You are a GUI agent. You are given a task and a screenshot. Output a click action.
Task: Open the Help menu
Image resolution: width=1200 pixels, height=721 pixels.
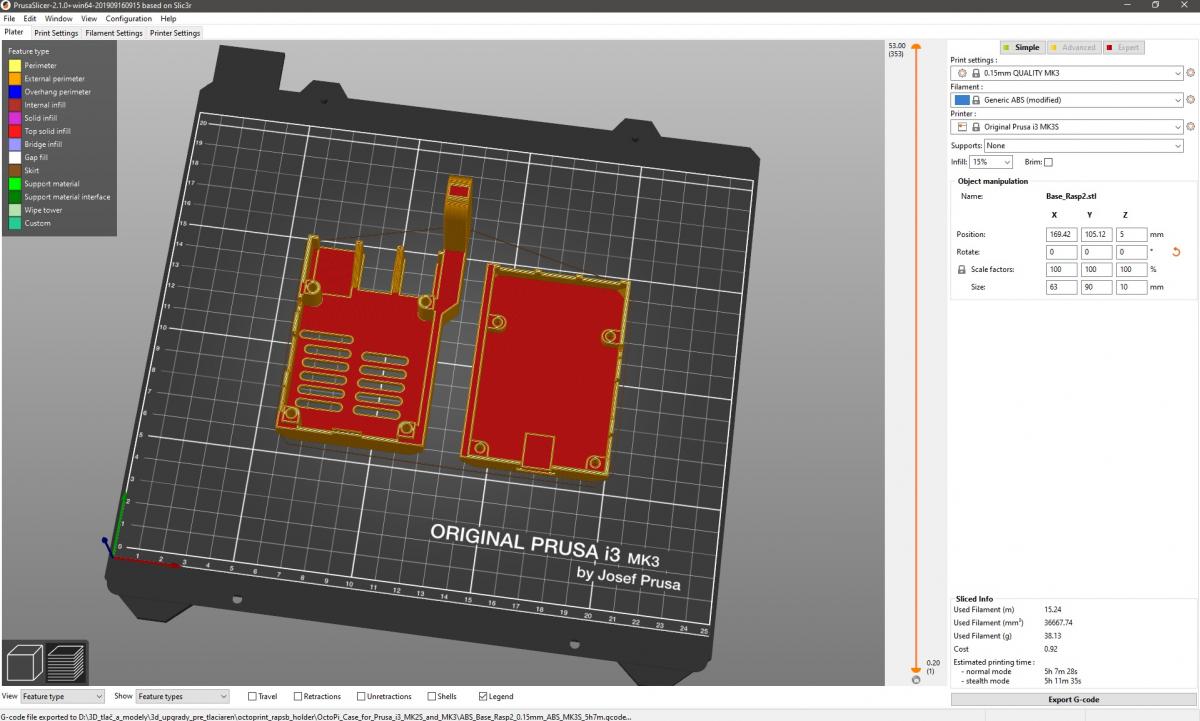(x=168, y=18)
